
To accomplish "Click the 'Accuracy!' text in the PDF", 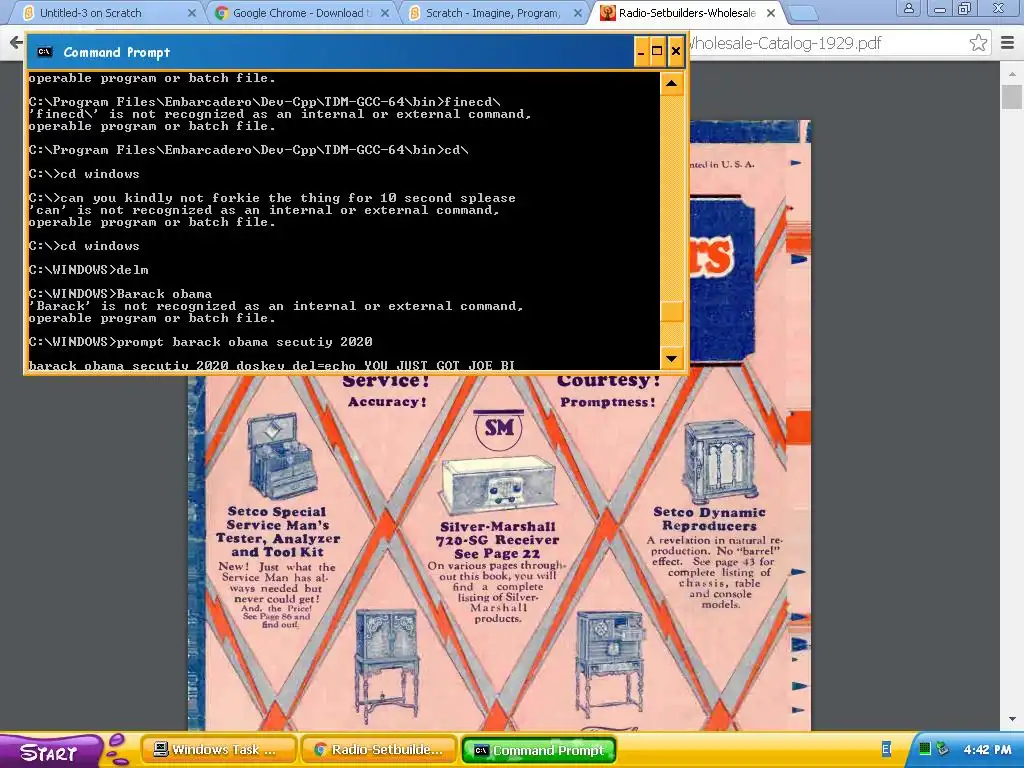I will click(387, 402).
